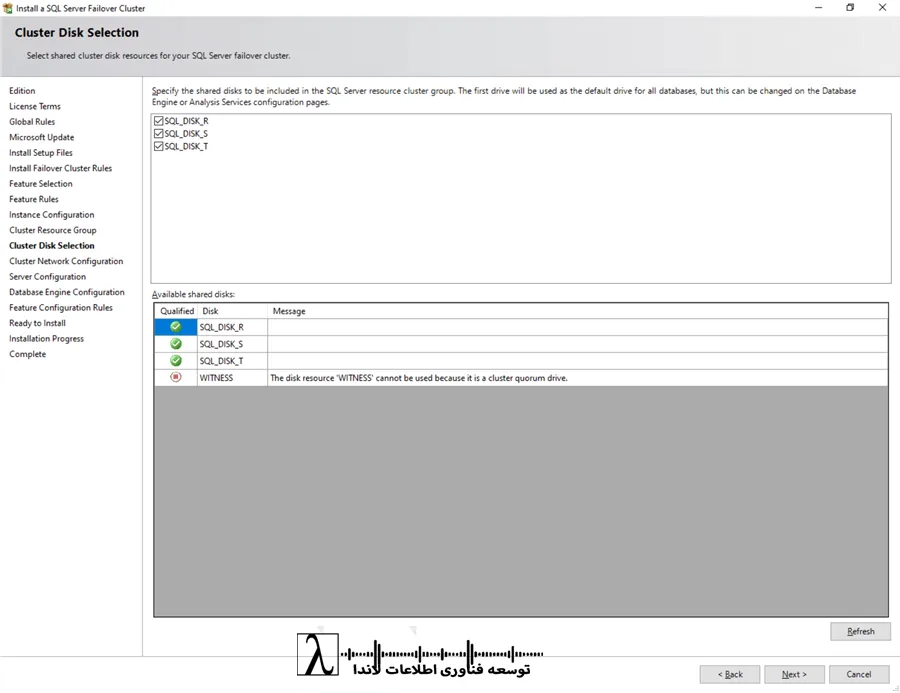This screenshot has width=900, height=693.
Task: Click the green qualified icon for SQL_DISK_R
Action: click(176, 327)
